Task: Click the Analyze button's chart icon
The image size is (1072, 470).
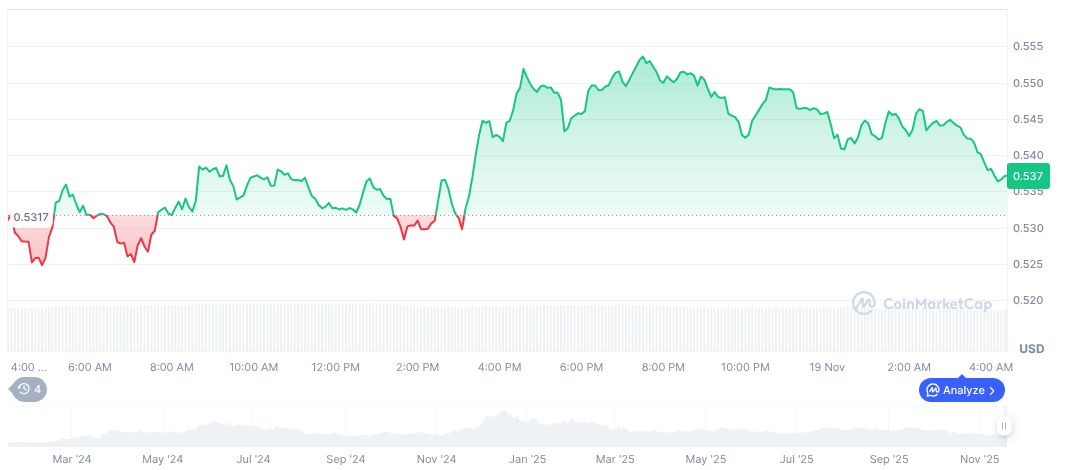Action: coord(932,390)
